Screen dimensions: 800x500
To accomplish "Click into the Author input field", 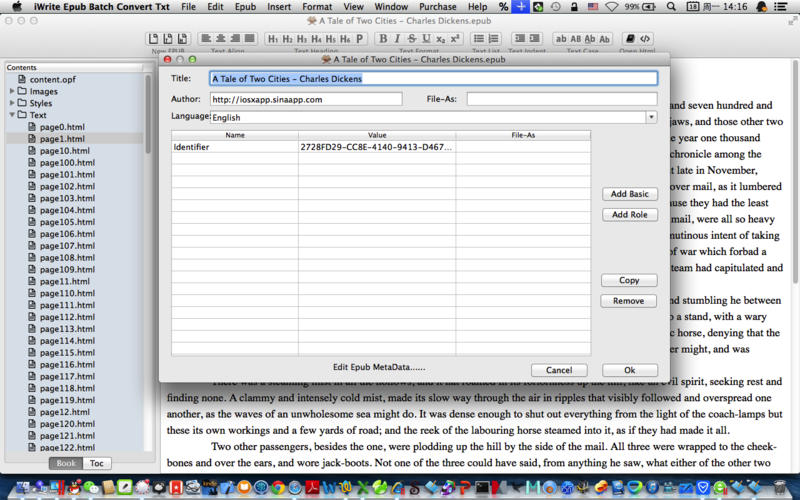I will 305,99.
